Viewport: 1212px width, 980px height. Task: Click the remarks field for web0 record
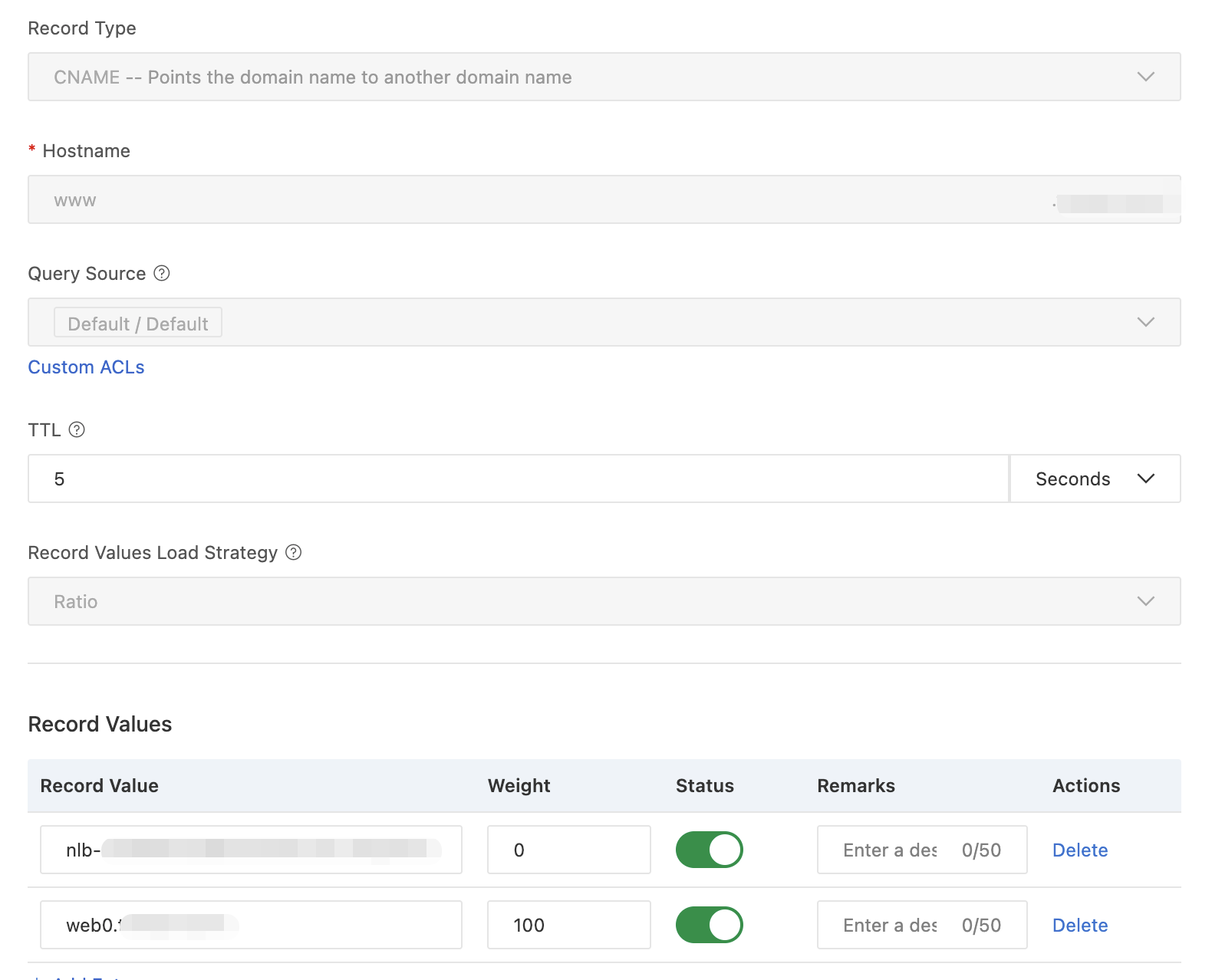(890, 925)
